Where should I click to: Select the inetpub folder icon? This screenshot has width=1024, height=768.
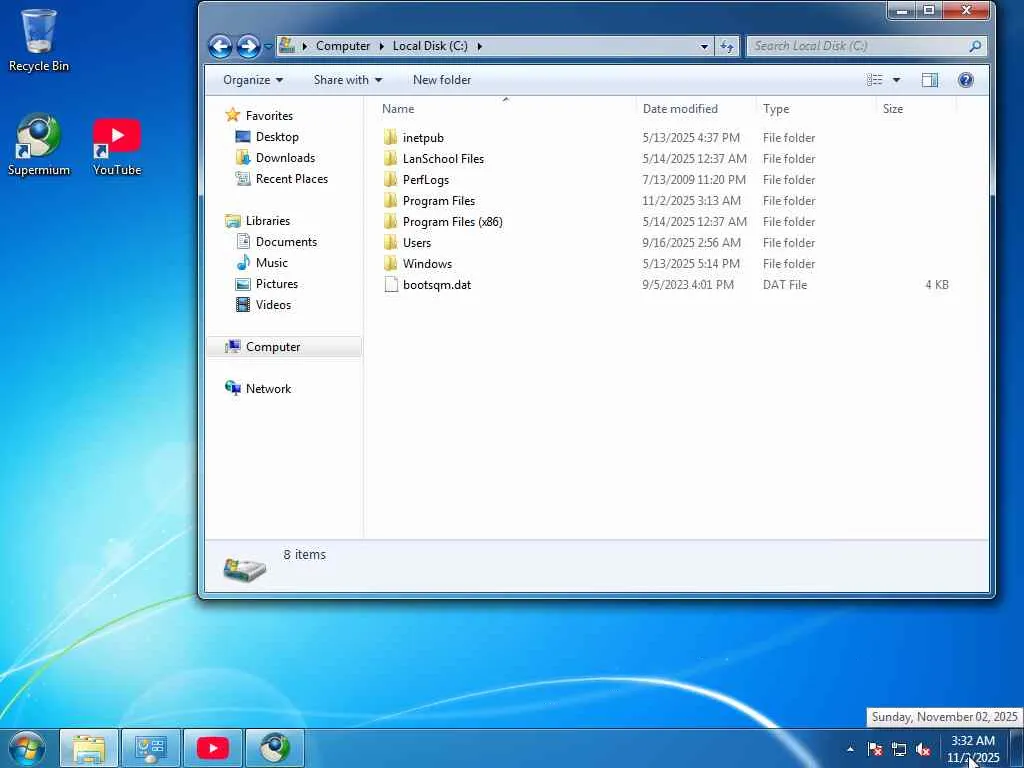[x=391, y=137]
